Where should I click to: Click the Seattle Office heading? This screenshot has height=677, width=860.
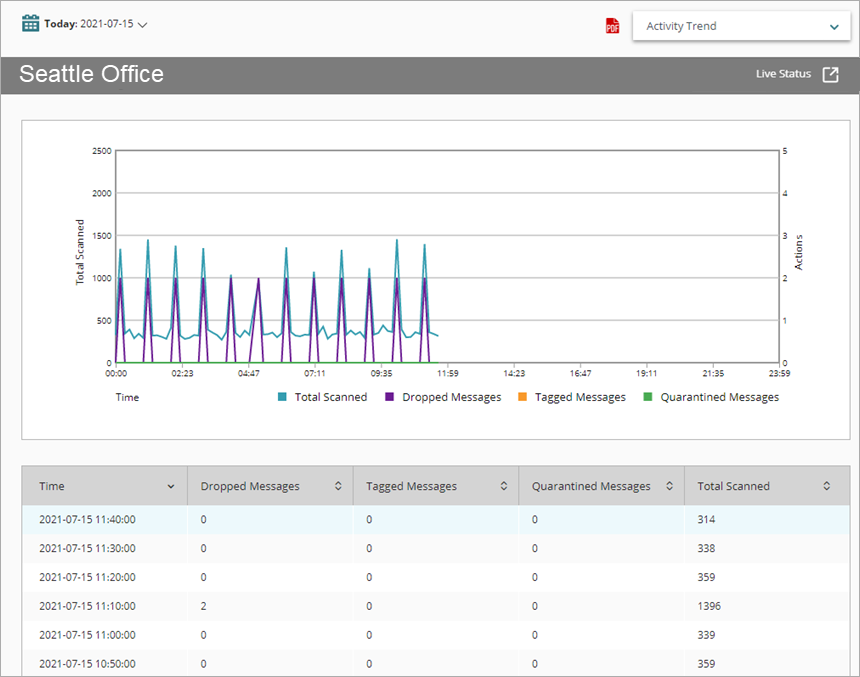click(x=92, y=73)
